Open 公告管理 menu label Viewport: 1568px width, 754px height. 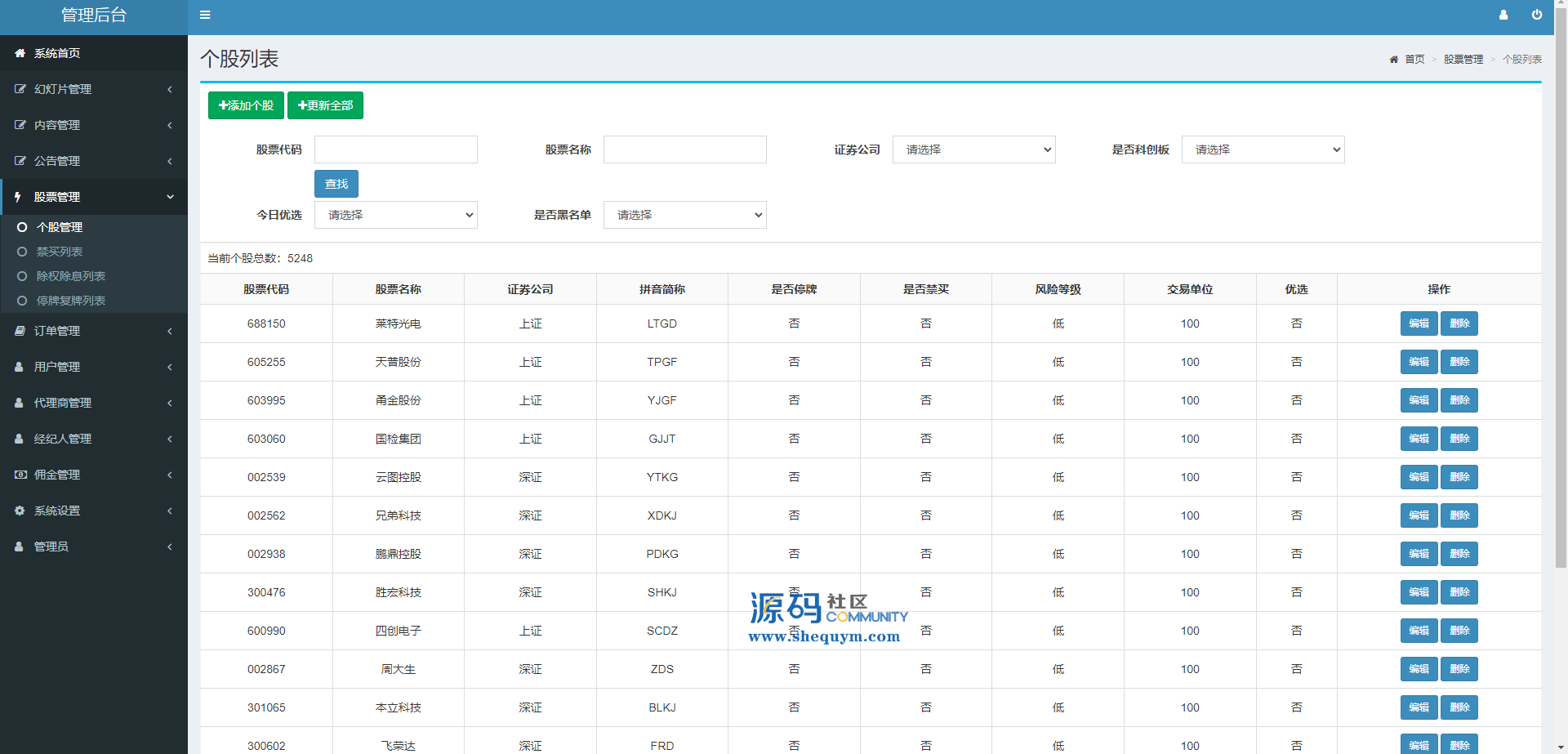[57, 161]
